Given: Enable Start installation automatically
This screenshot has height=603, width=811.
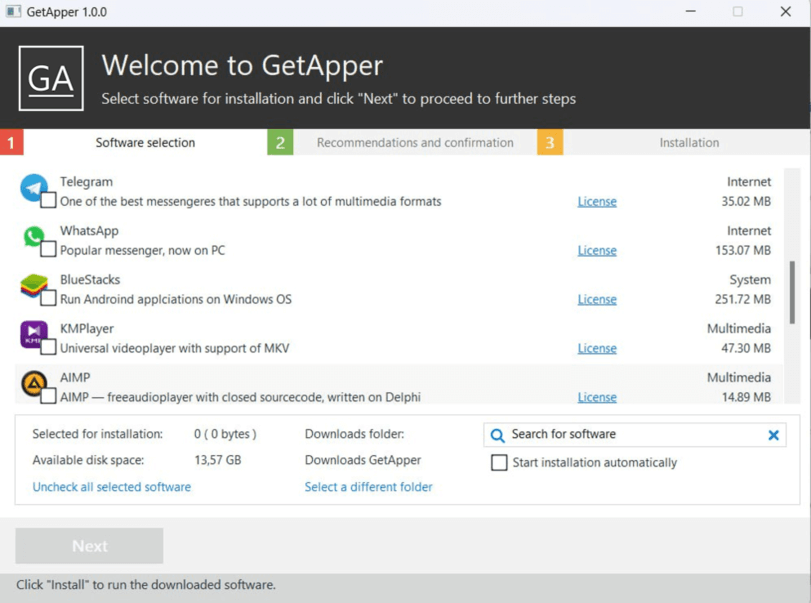Looking at the screenshot, I should pyautogui.click(x=499, y=462).
